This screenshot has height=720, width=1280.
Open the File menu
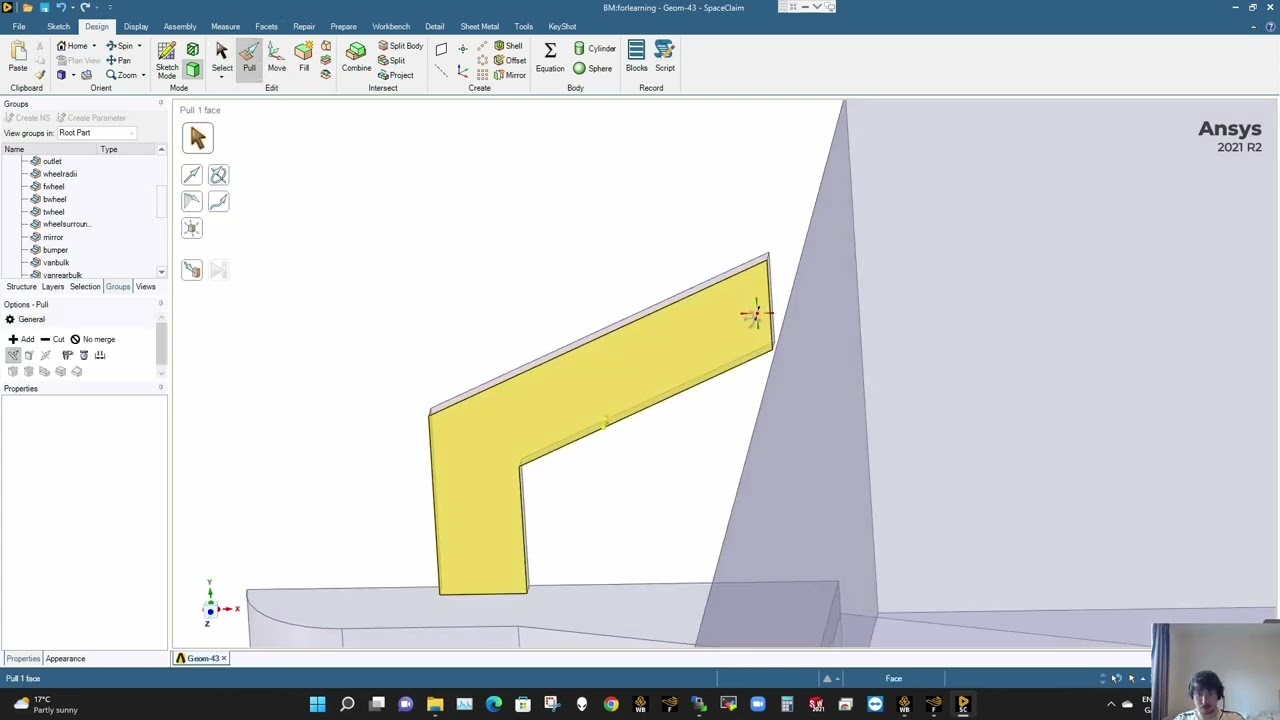[19, 26]
